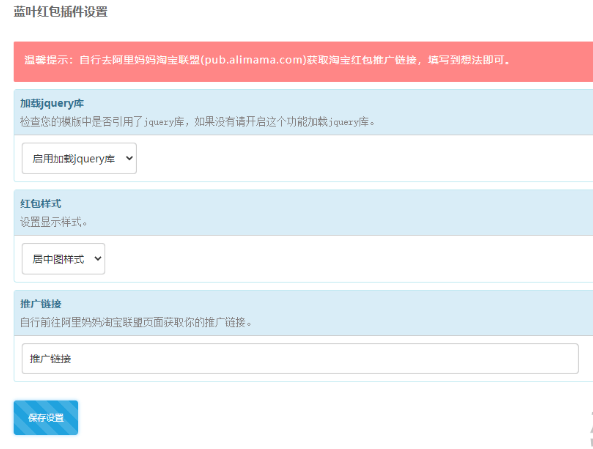Click the 自行前往阿里妈妈淘宝联盟 description text

136,322
